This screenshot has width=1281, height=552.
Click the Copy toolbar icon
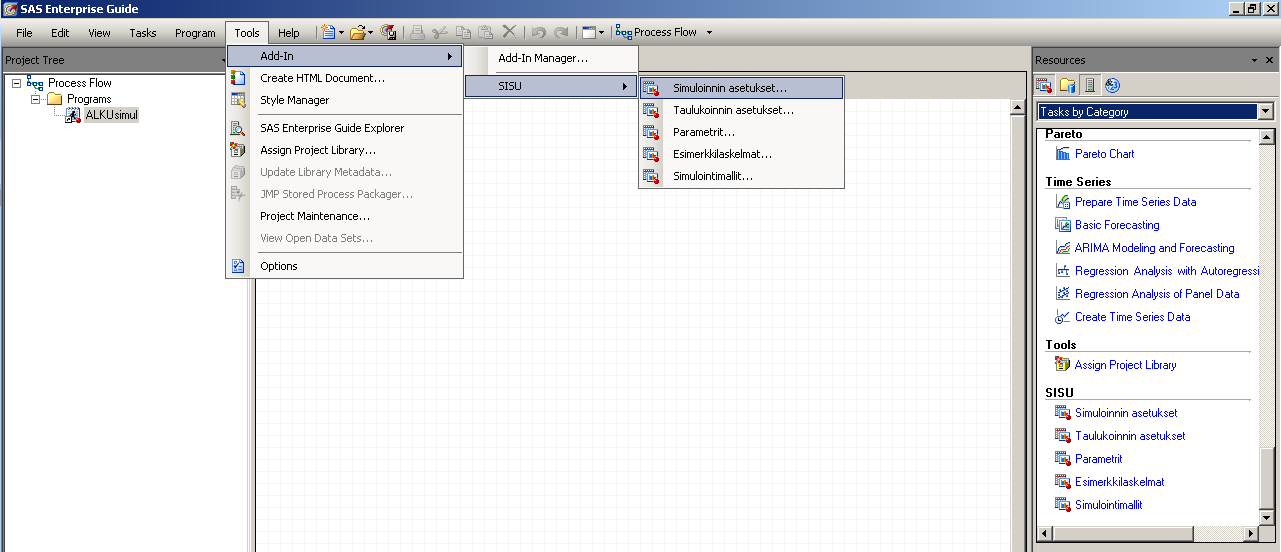(x=463, y=32)
